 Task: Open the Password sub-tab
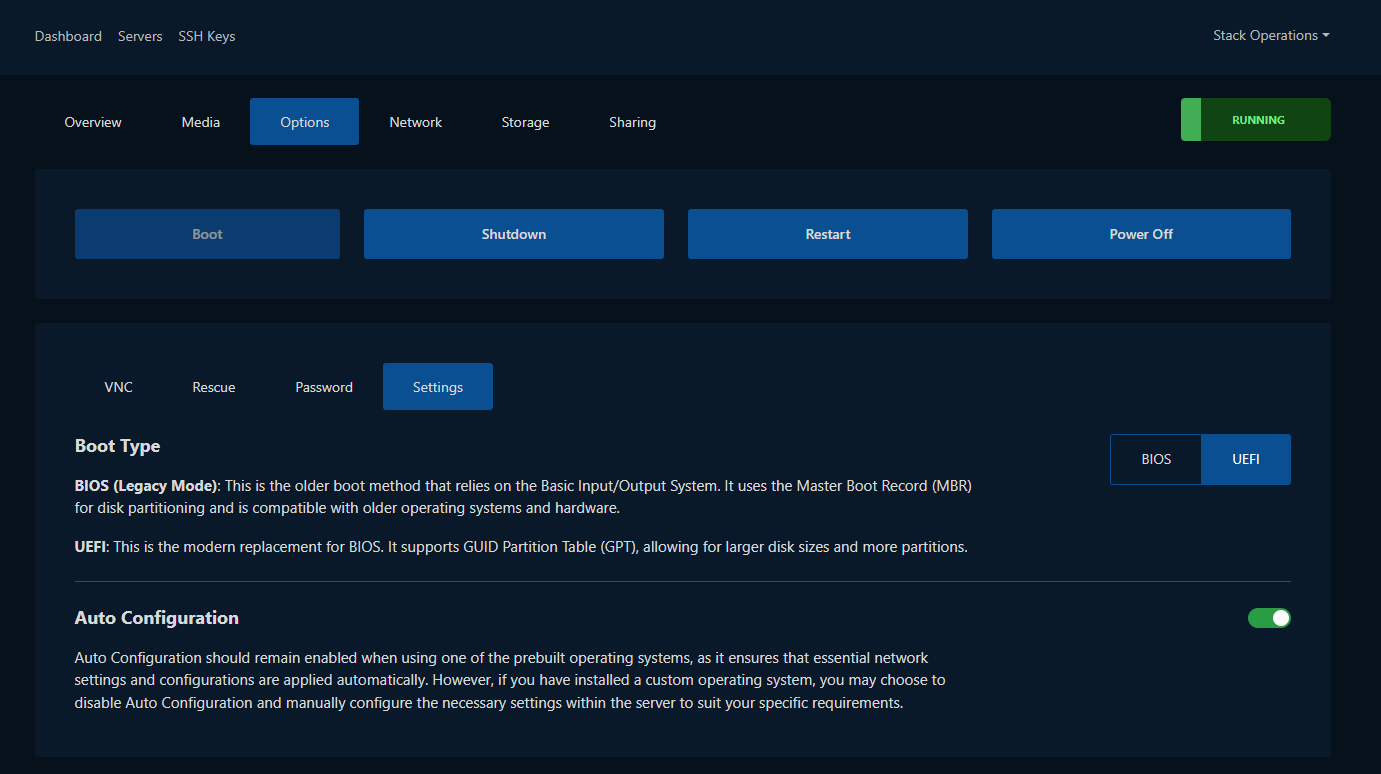point(324,387)
